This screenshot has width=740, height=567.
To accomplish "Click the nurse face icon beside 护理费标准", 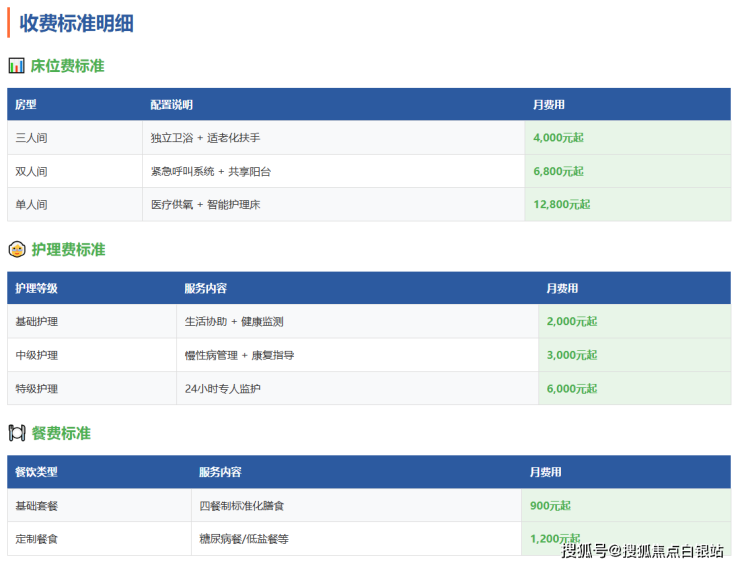I will [17, 249].
